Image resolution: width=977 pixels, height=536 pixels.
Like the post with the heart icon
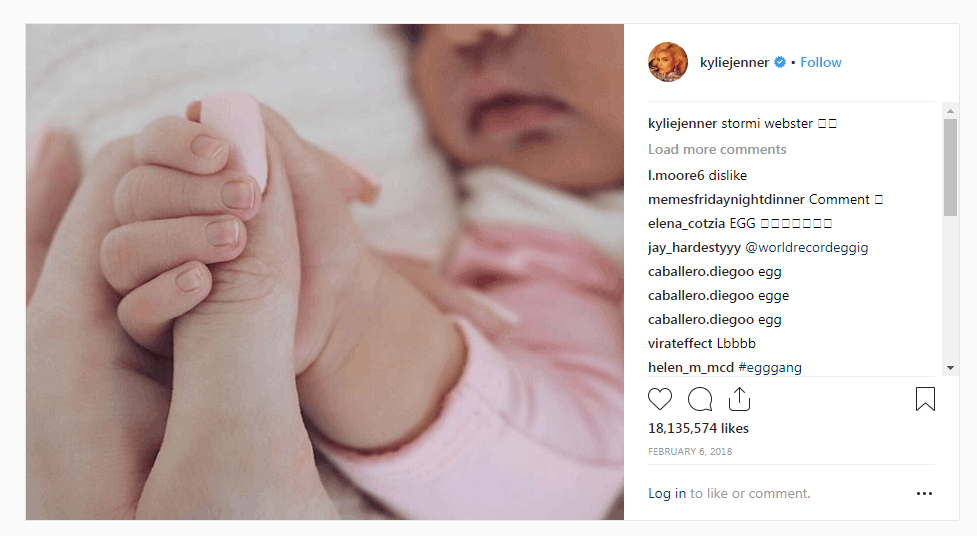[x=660, y=399]
